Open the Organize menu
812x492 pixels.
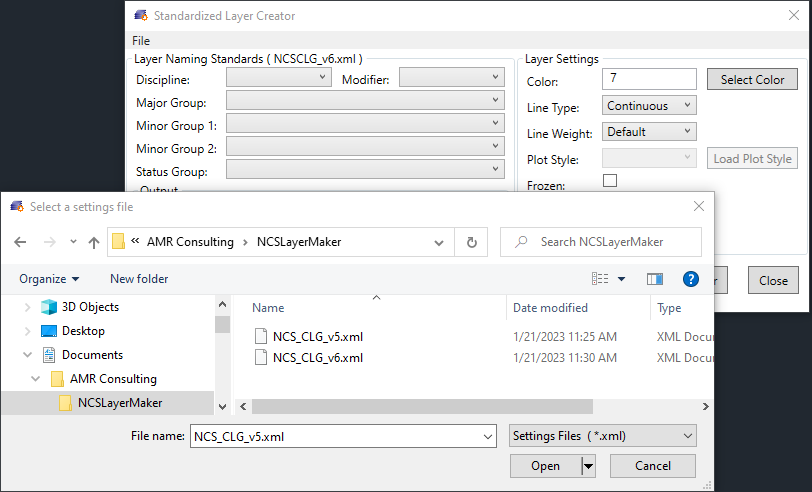(x=49, y=279)
